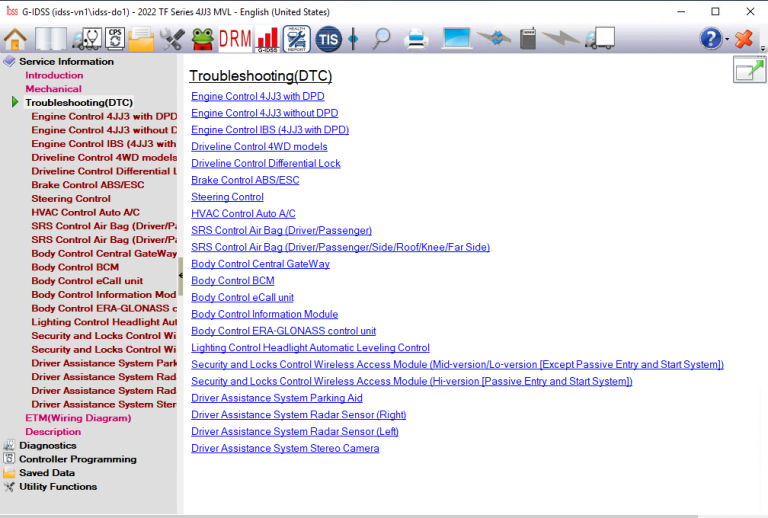Open the Diagnostics stethoscope truck icon
The image size is (768, 518).
pos(87,39)
